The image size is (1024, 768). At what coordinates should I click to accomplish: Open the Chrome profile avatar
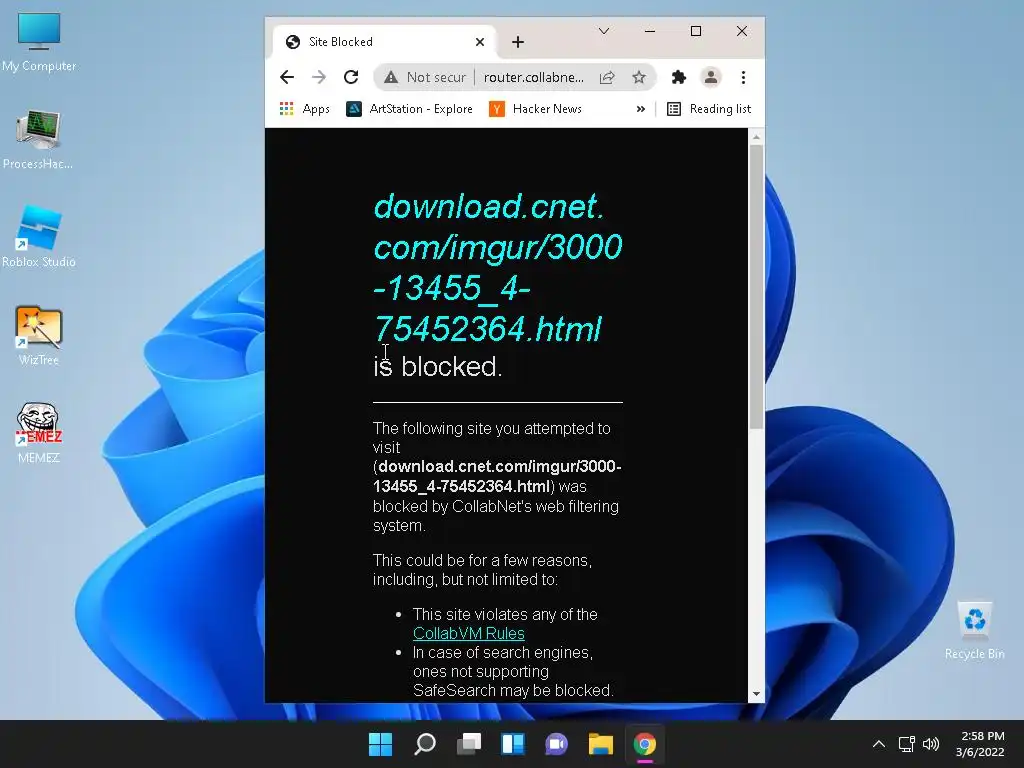pos(711,77)
